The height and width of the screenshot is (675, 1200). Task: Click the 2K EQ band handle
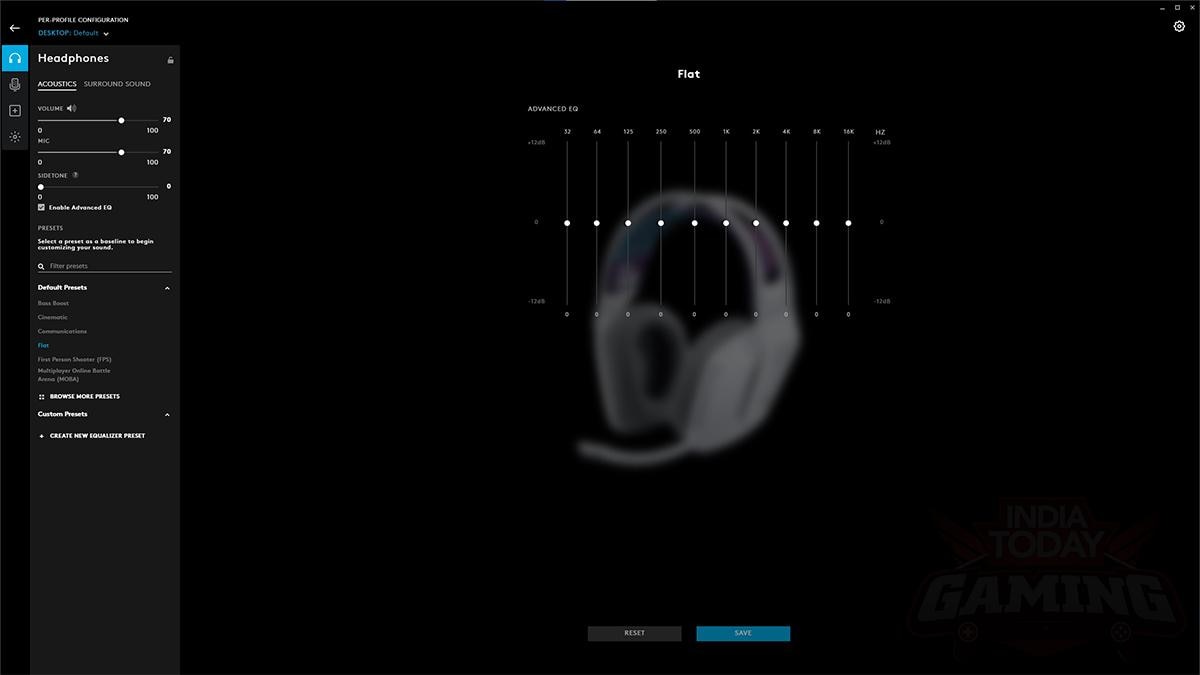(x=756, y=222)
